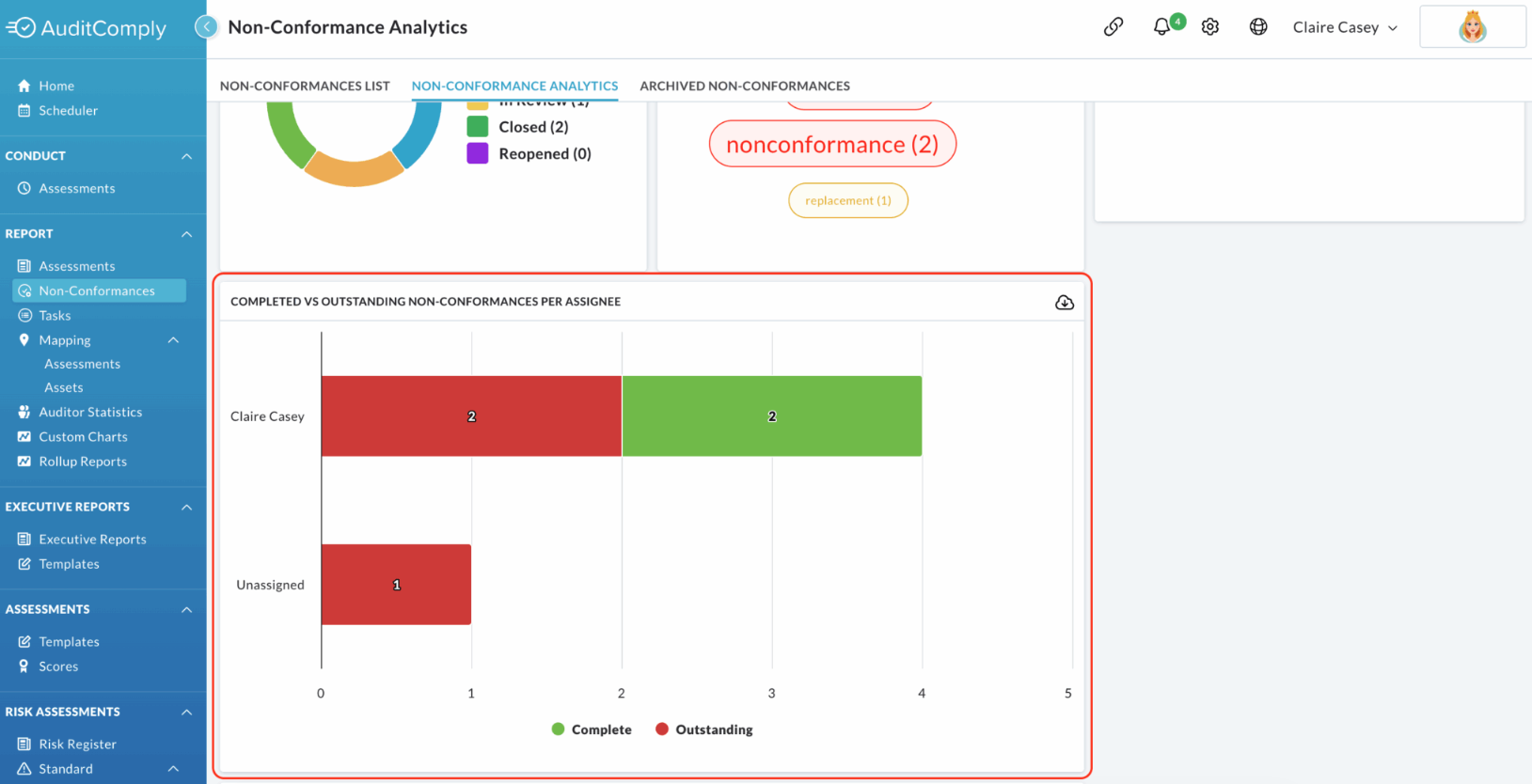
Task: Download the non-conformances per assignee chart
Action: point(1065,302)
